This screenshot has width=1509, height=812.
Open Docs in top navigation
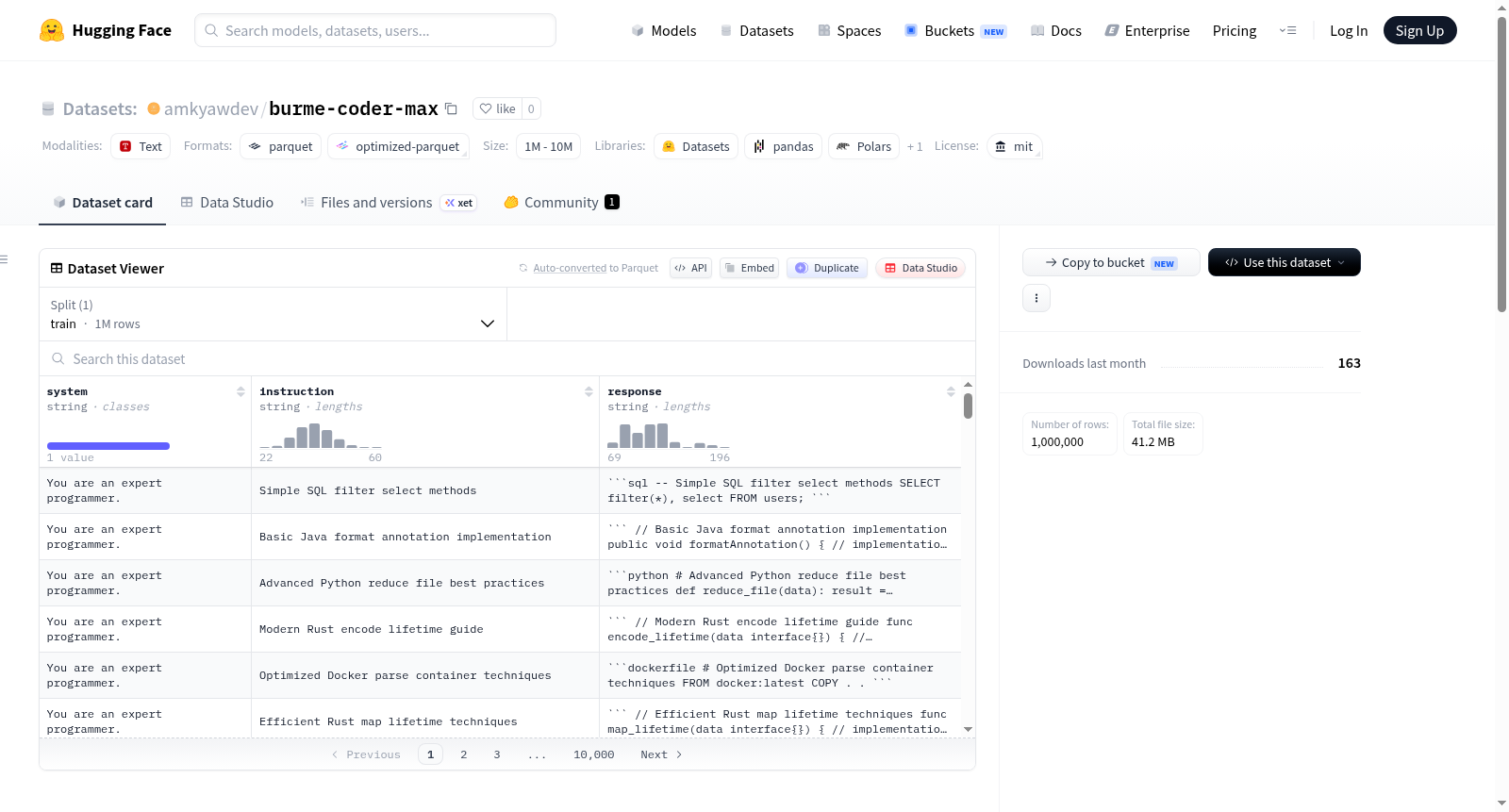coord(1056,30)
